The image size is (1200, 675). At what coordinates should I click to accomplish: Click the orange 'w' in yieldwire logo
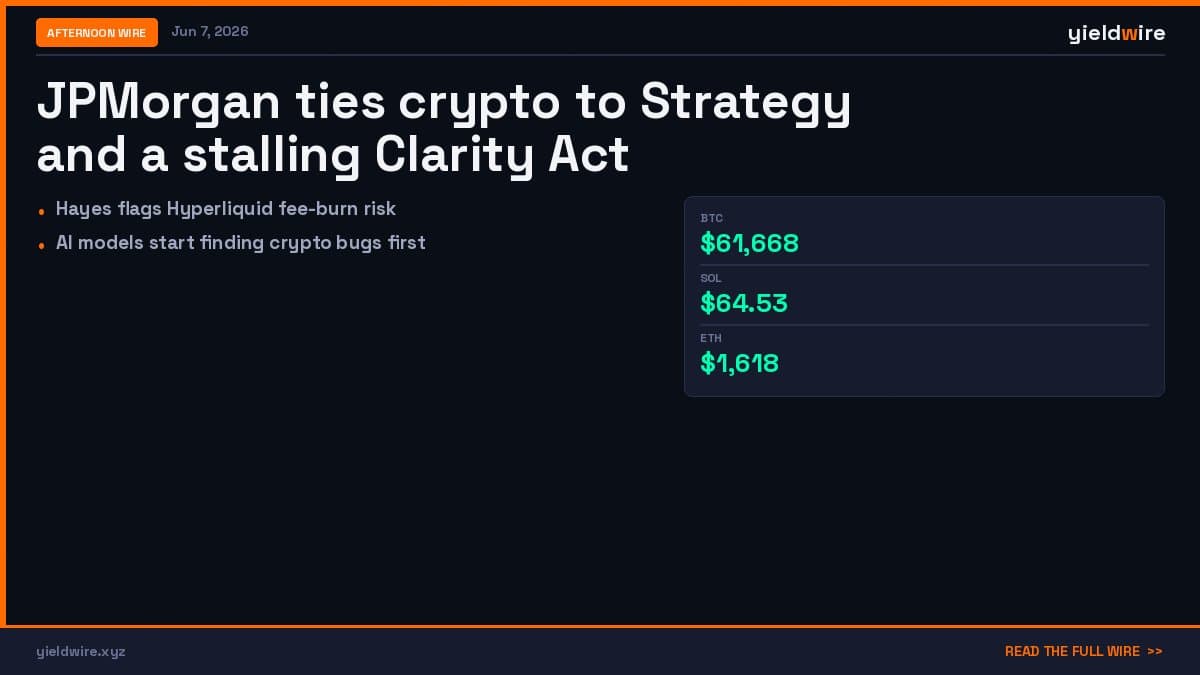tap(1129, 33)
